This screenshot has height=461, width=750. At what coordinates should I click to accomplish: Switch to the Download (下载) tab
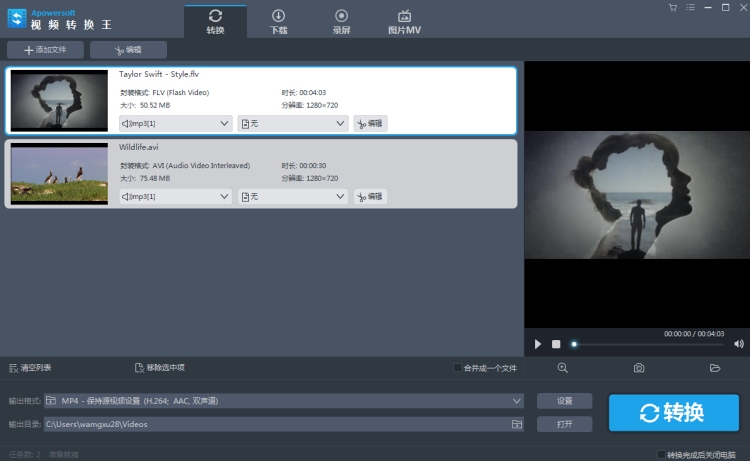pos(278,22)
